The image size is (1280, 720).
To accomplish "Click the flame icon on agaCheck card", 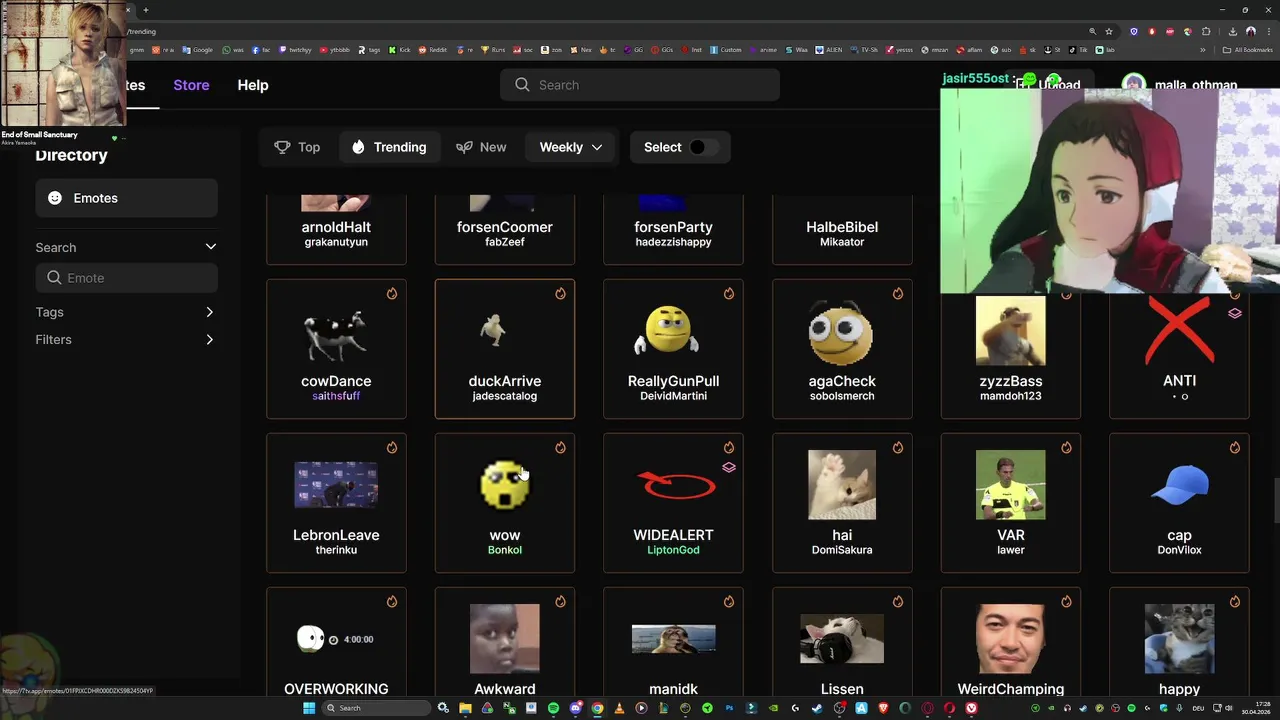I will click(897, 293).
